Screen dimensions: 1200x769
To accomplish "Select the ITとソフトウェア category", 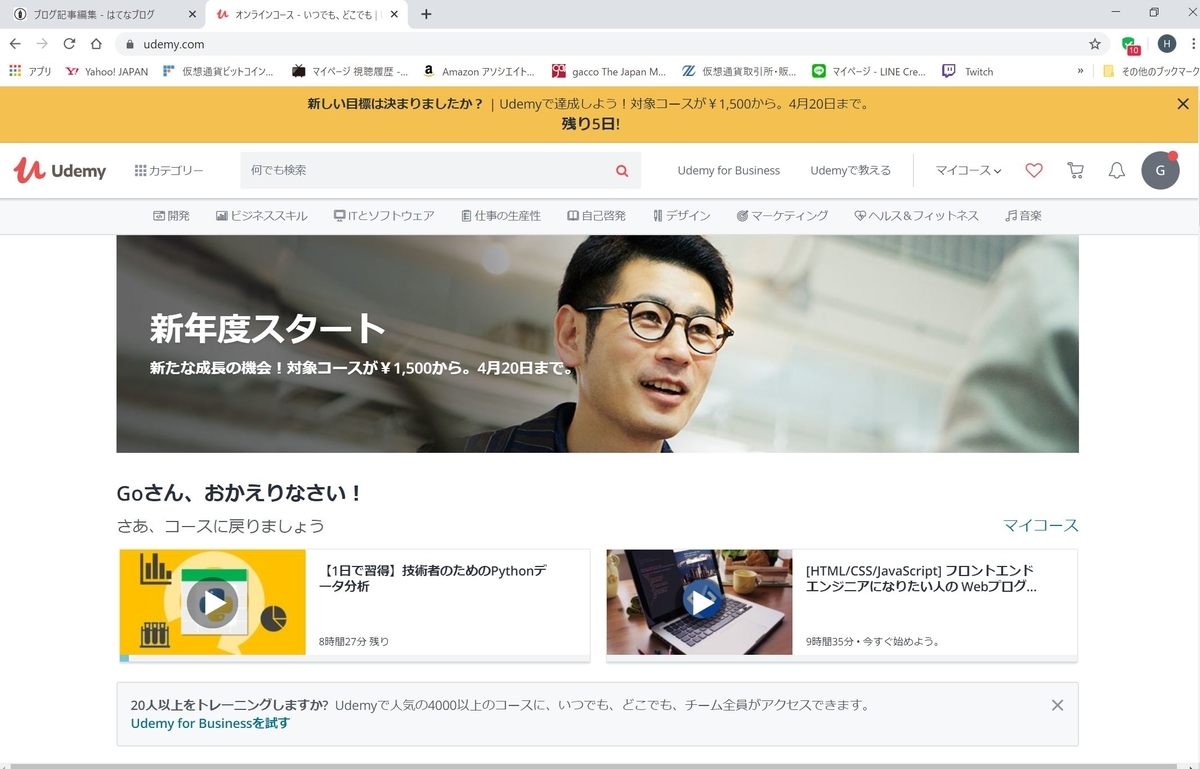I will click(x=384, y=216).
